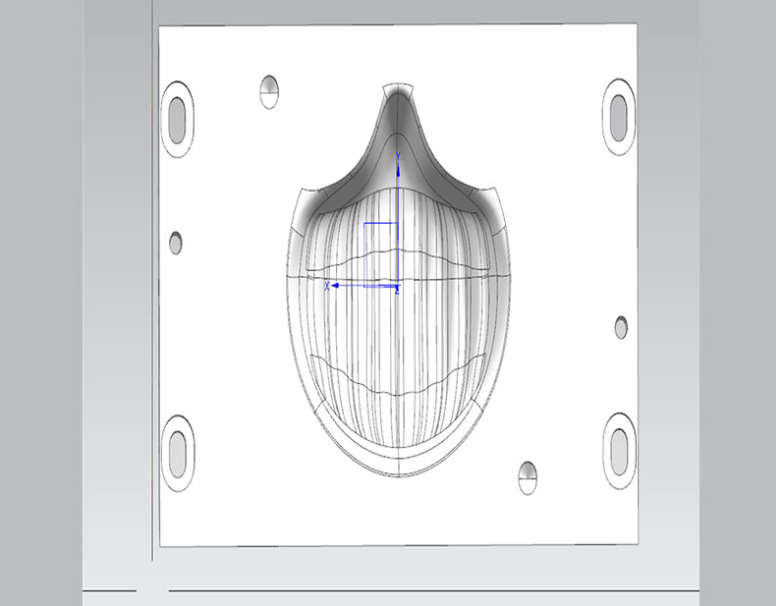
Task: Select the narrow neck at the top of the mold cavity
Action: pos(398,106)
